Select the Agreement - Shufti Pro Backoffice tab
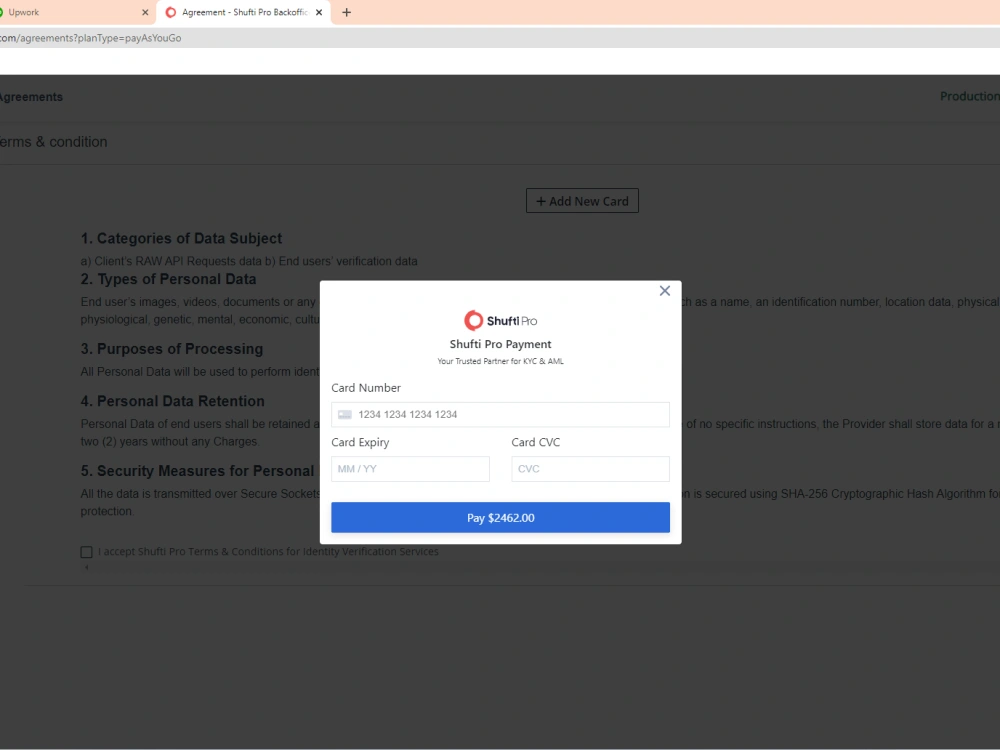The image size is (1000, 750). tap(240, 14)
